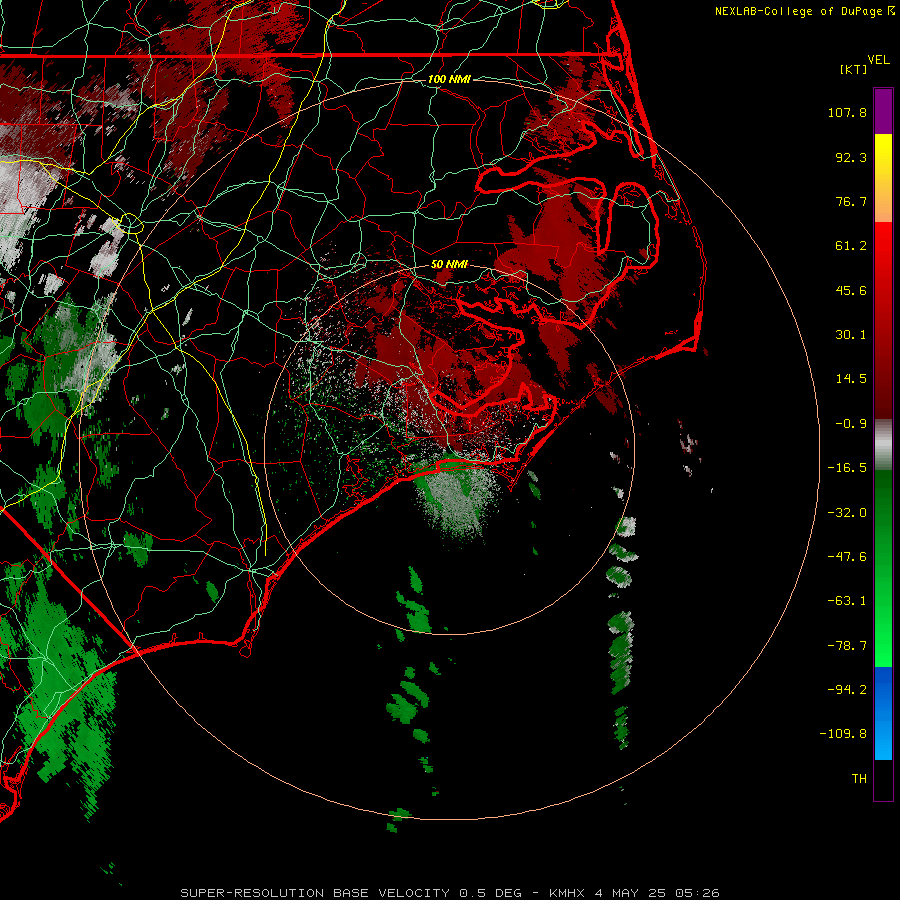This screenshot has height=900, width=900.
Task: Click the 92.3 velocity scale label
Action: (851, 157)
